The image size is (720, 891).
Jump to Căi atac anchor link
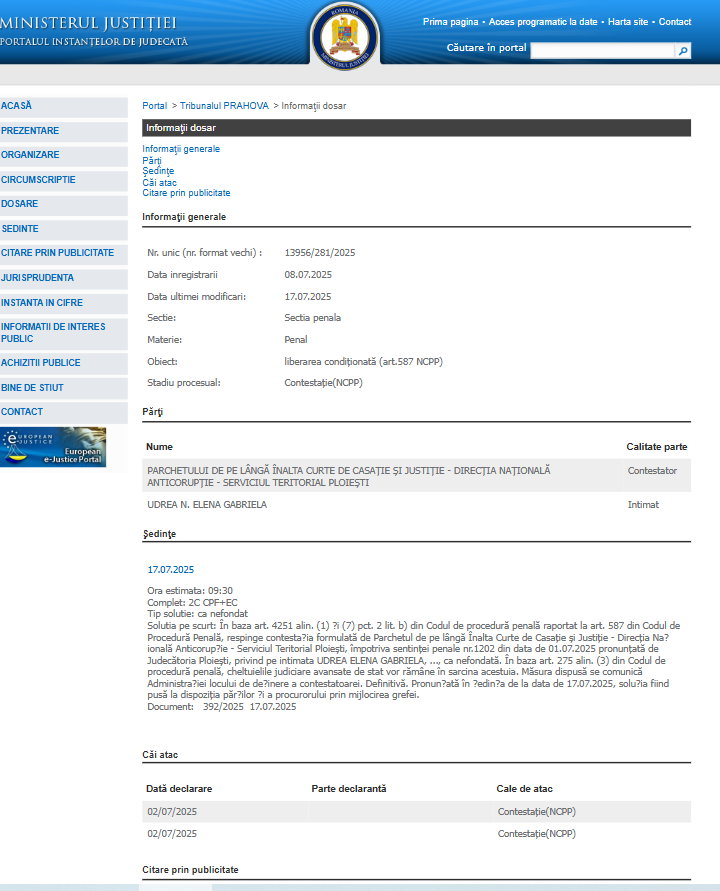click(159, 182)
